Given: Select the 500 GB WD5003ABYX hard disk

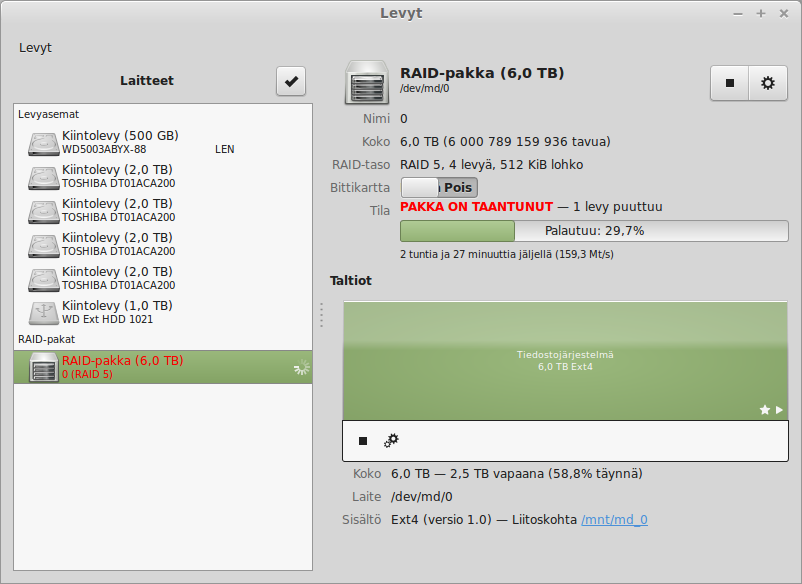Looking at the screenshot, I should pos(120,142).
